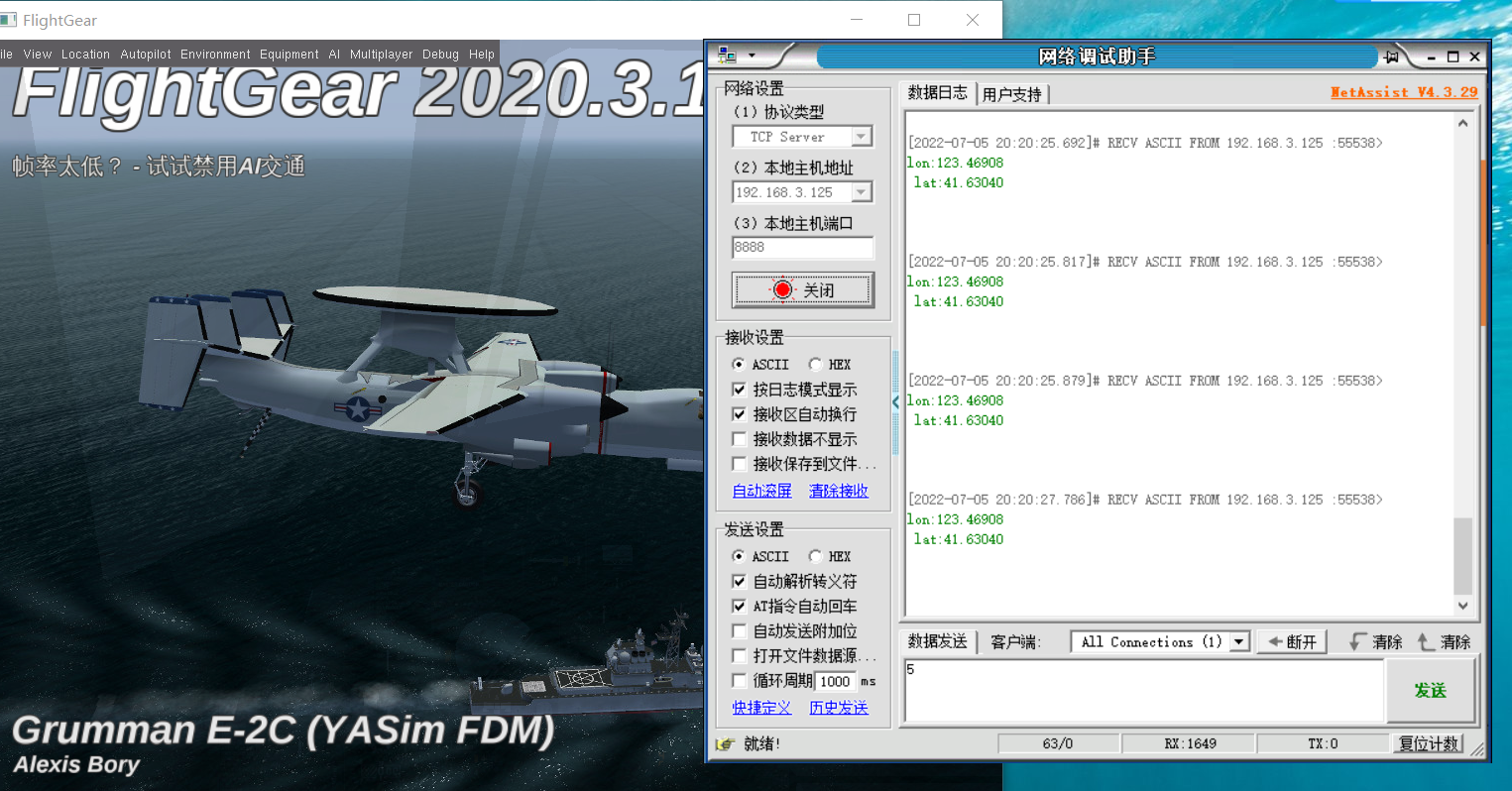Click the loop period 1000 ms field
This screenshot has height=791, width=1512.
point(836,681)
